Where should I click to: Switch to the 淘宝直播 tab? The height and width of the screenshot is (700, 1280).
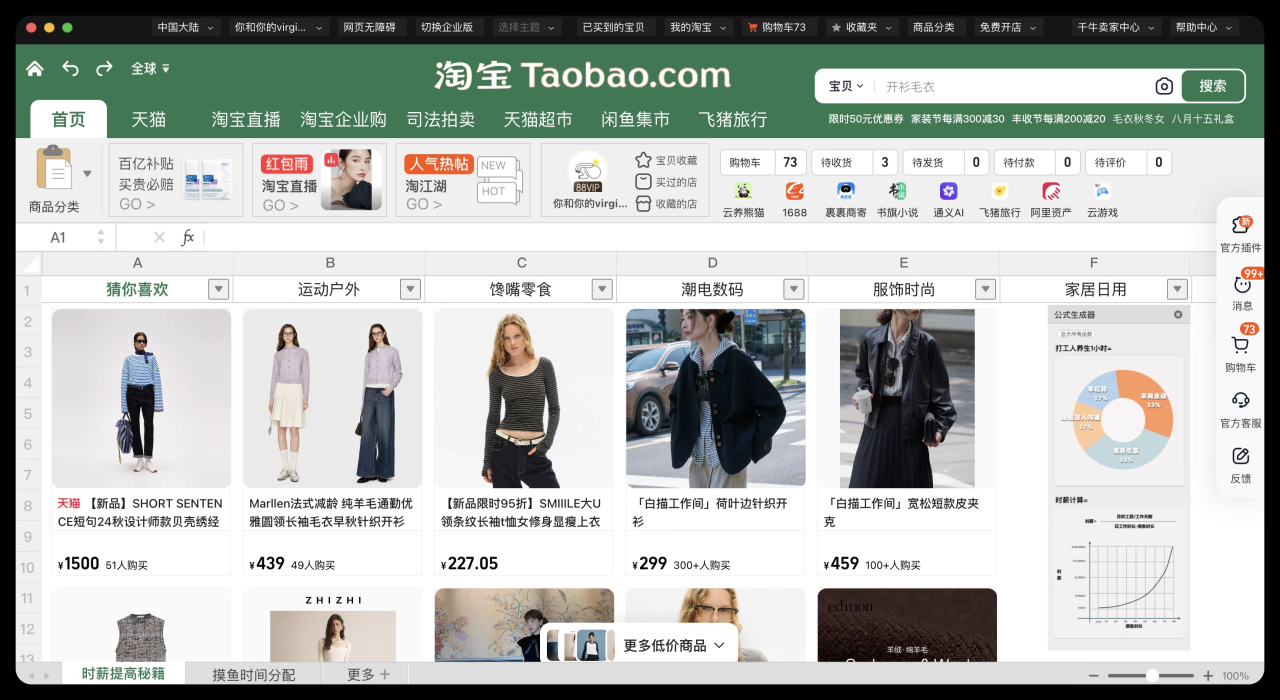pyautogui.click(x=246, y=119)
